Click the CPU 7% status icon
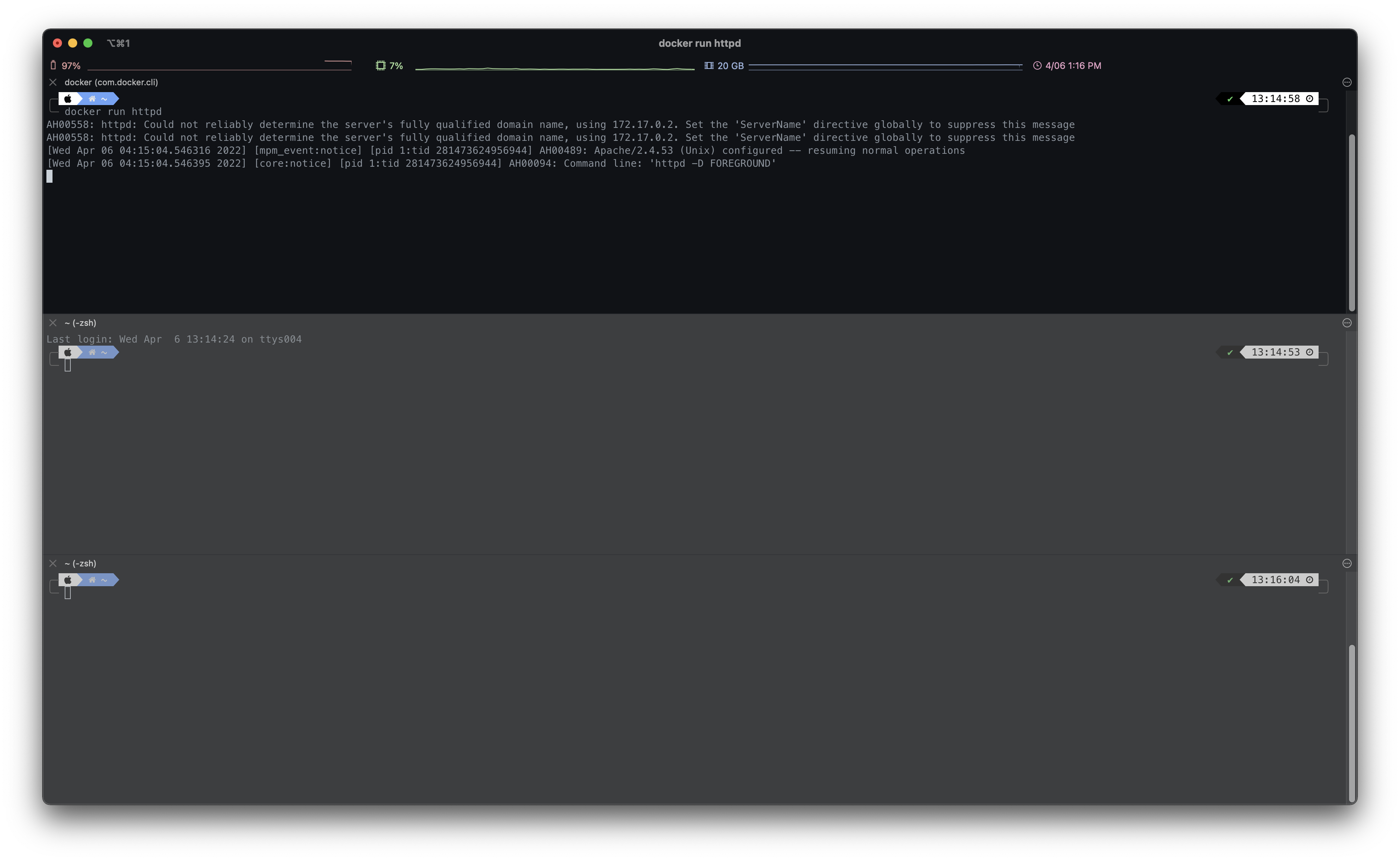Screen dimensions: 1400x861 pyautogui.click(x=380, y=65)
